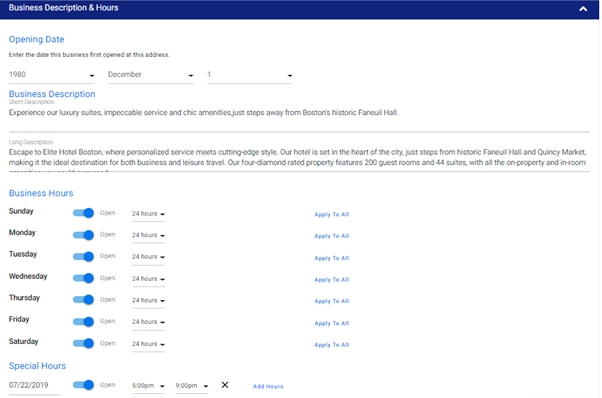
Task: Open Wednesday 24 hours dropdown
Action: (x=148, y=279)
